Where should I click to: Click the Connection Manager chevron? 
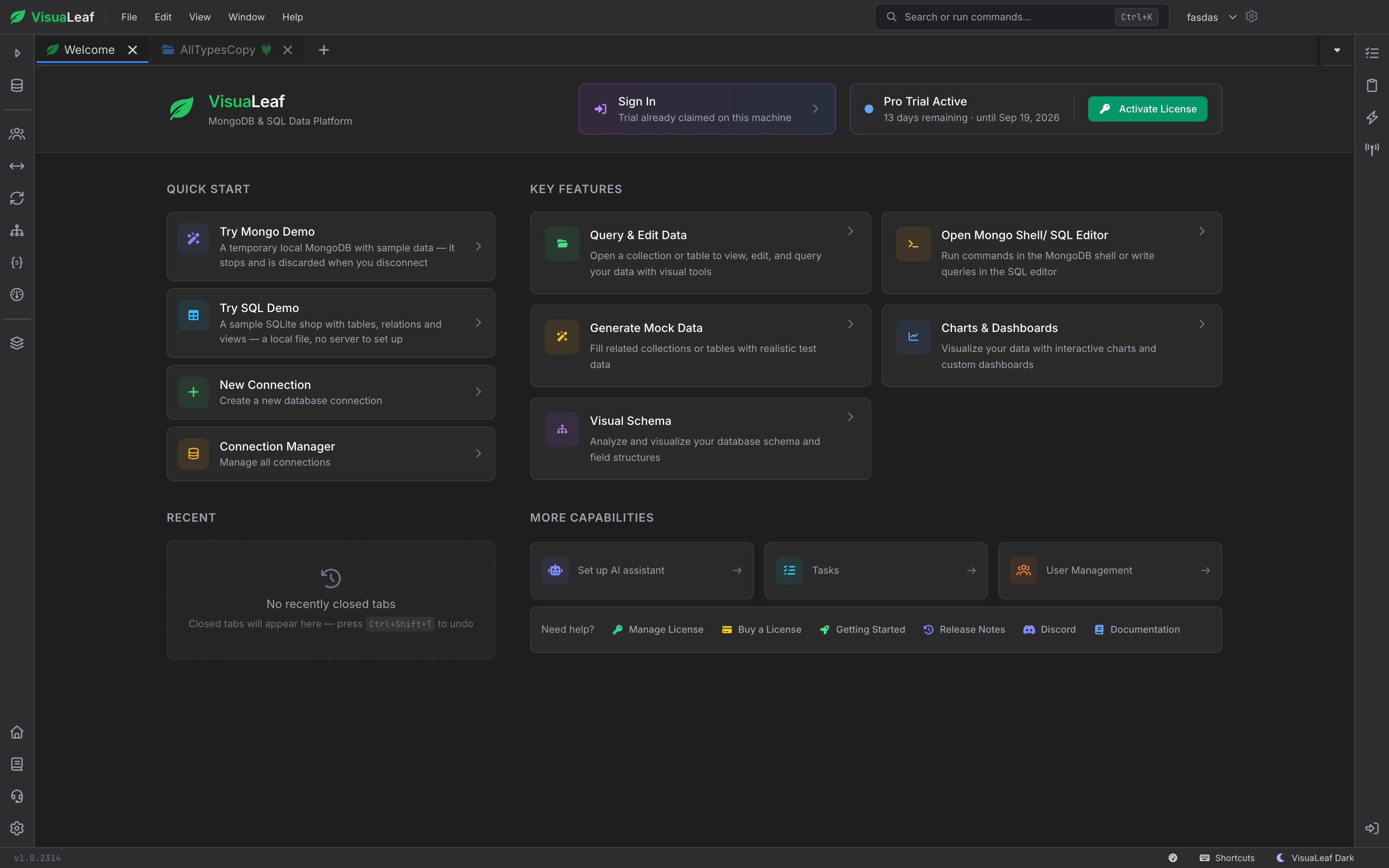478,454
